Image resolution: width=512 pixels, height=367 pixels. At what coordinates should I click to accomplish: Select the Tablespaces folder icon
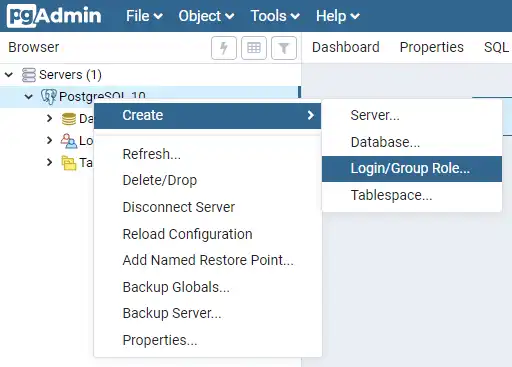(x=69, y=163)
